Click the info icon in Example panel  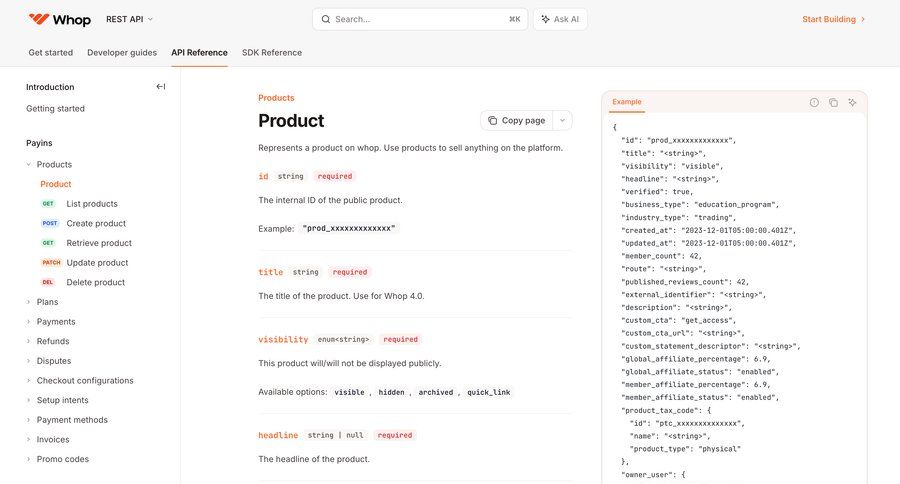[x=814, y=102]
